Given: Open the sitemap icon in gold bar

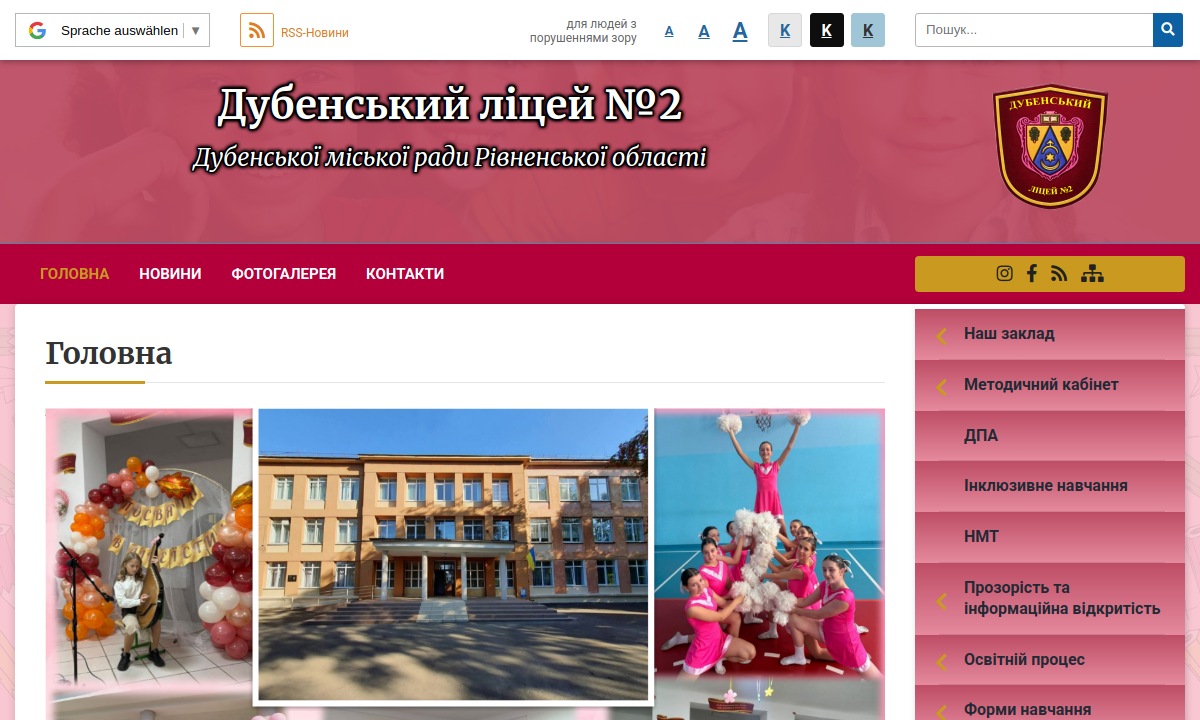Looking at the screenshot, I should [1092, 273].
